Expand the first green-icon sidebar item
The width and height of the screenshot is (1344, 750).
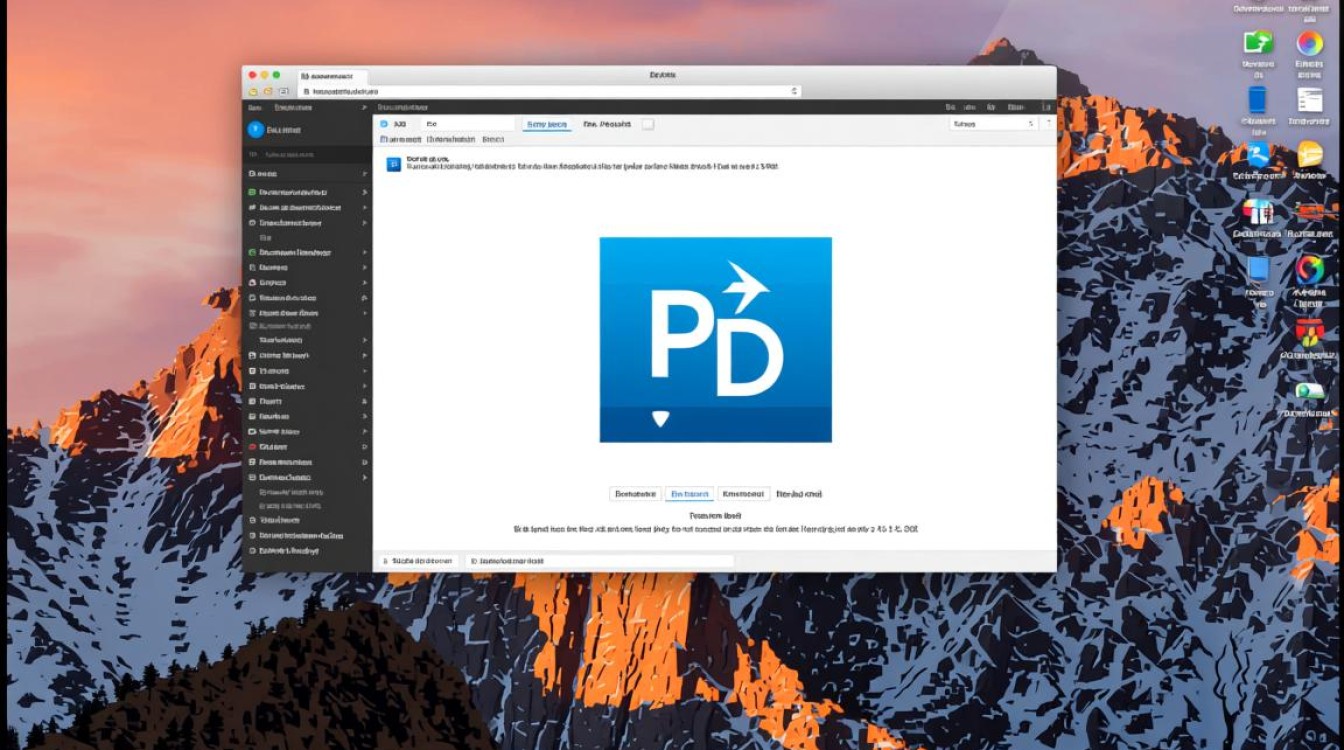click(x=364, y=192)
